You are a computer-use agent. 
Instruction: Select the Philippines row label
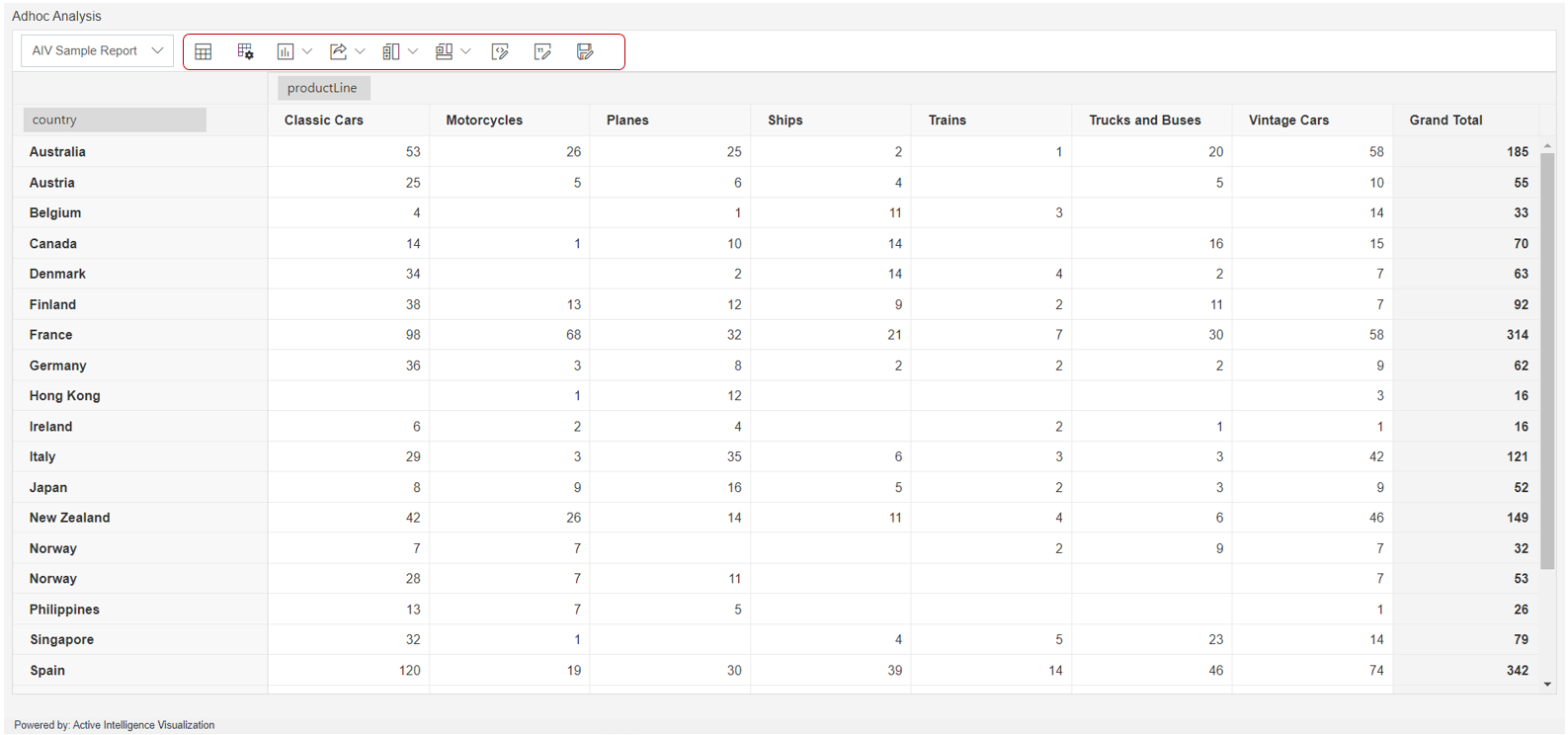[64, 610]
